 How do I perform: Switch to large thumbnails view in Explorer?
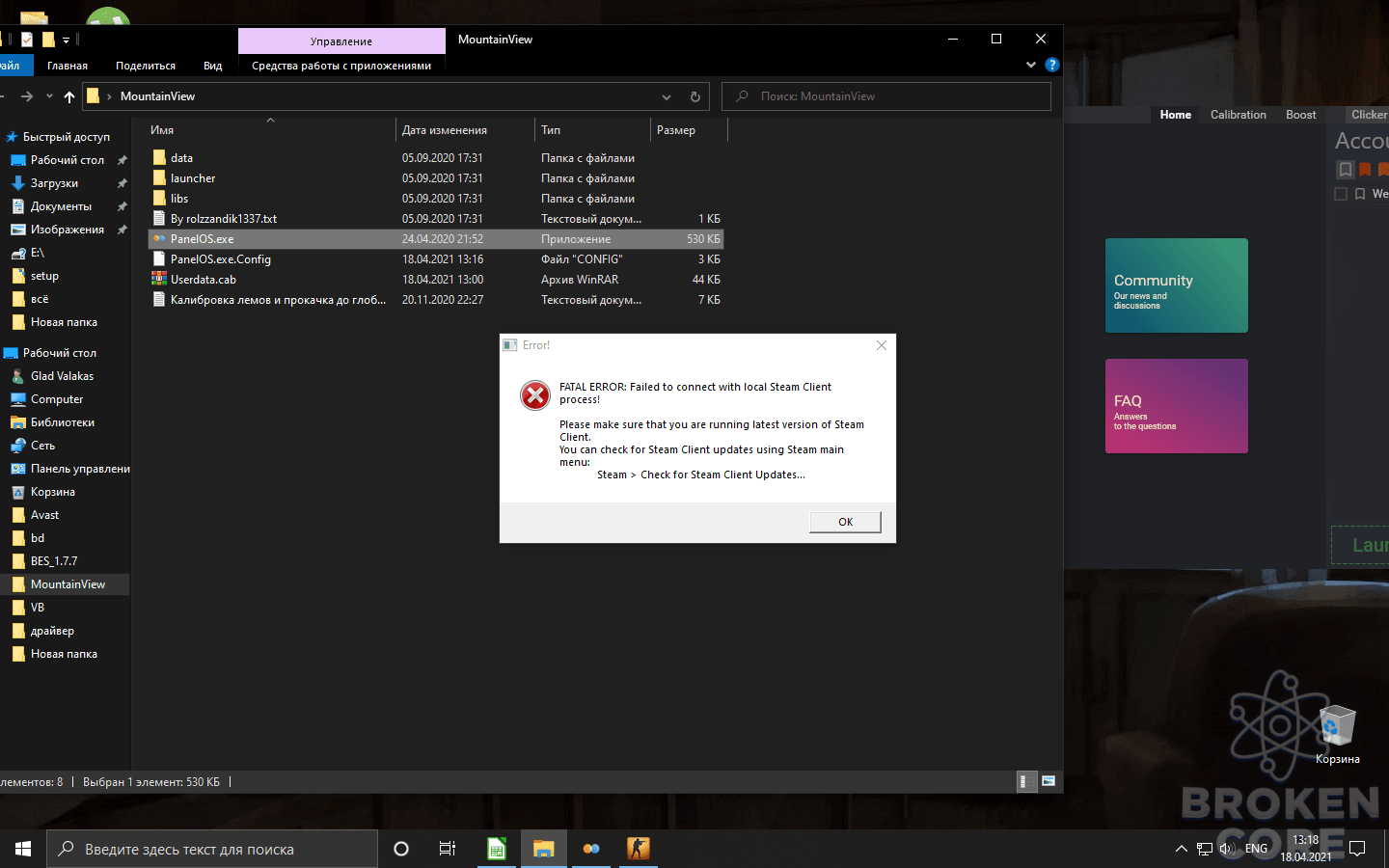(x=1049, y=781)
